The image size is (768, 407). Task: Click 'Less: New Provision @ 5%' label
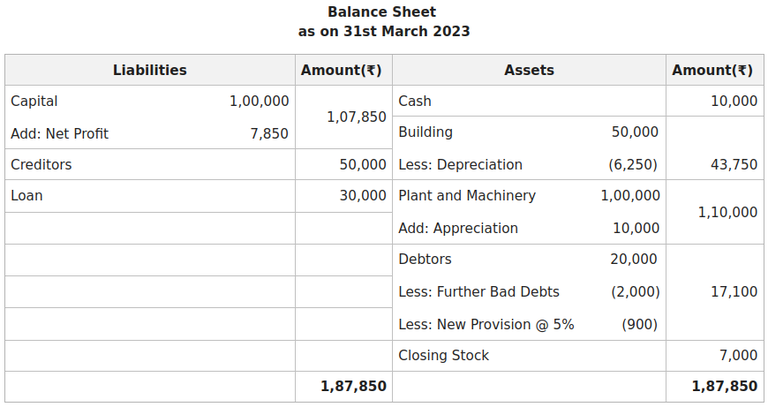pyautogui.click(x=486, y=325)
